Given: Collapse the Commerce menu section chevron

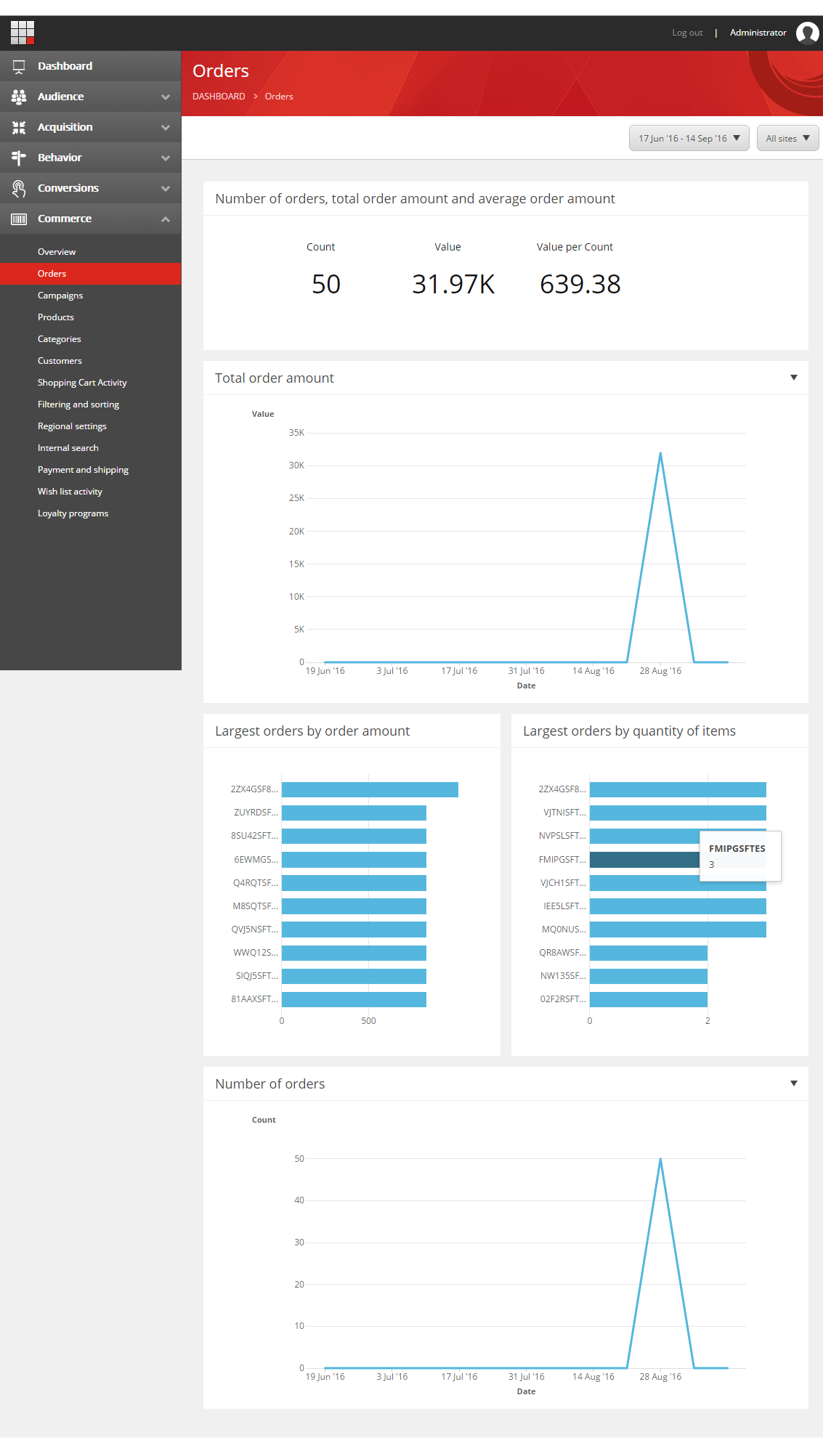Looking at the screenshot, I should click(166, 219).
